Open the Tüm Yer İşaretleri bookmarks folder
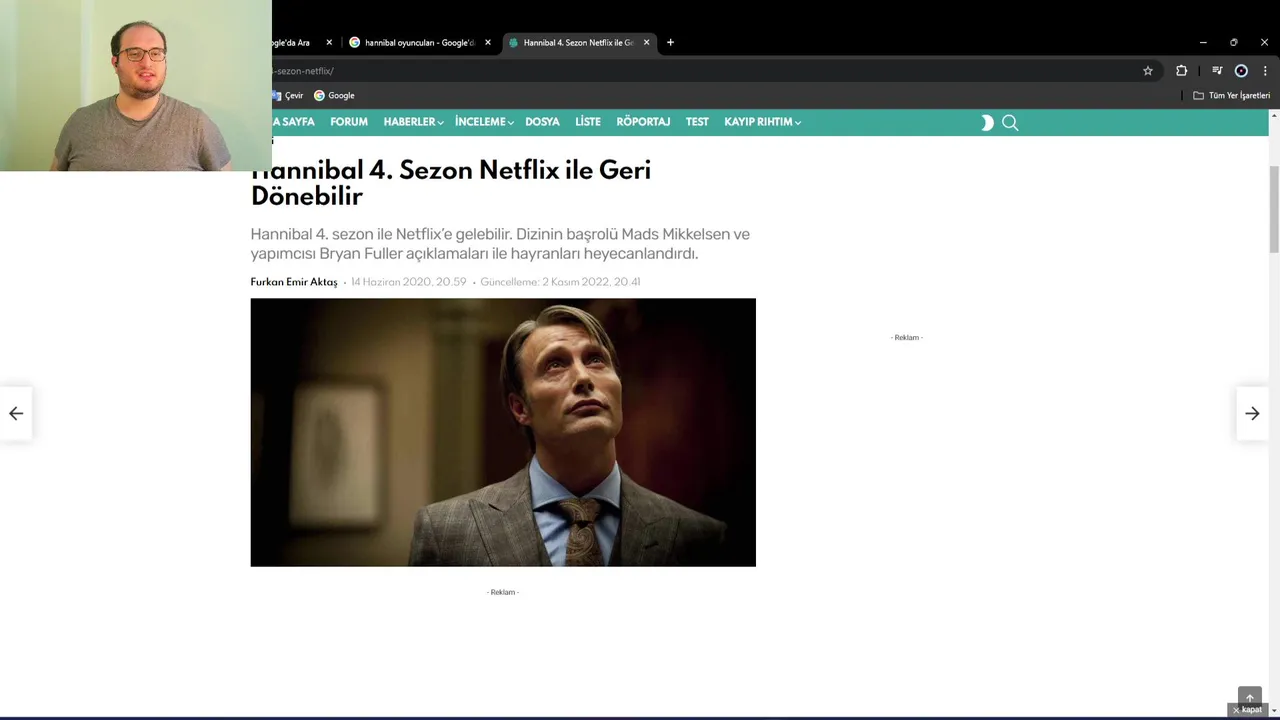This screenshot has height=720, width=1280. [1231, 96]
